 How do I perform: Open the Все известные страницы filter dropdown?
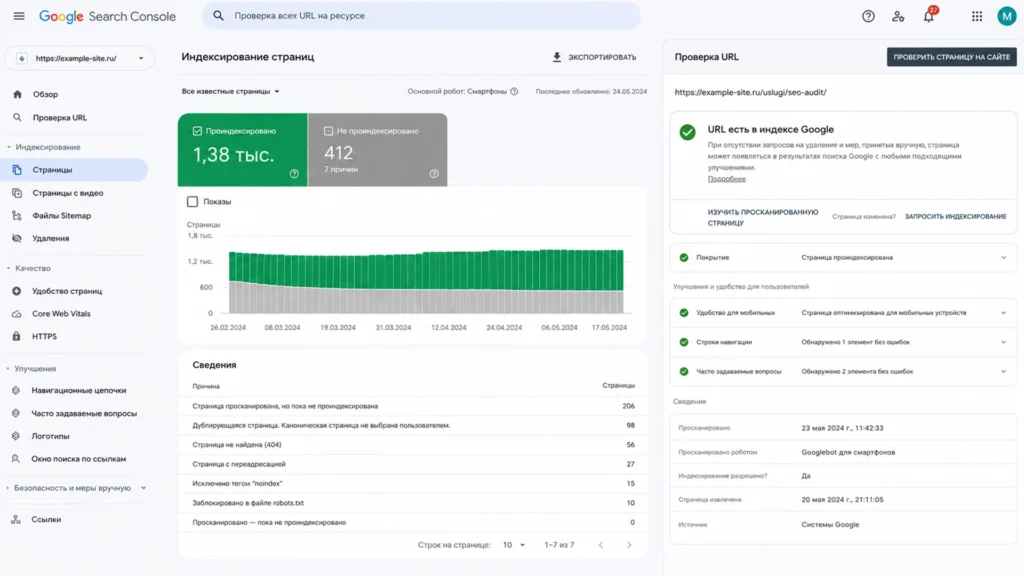point(231,91)
